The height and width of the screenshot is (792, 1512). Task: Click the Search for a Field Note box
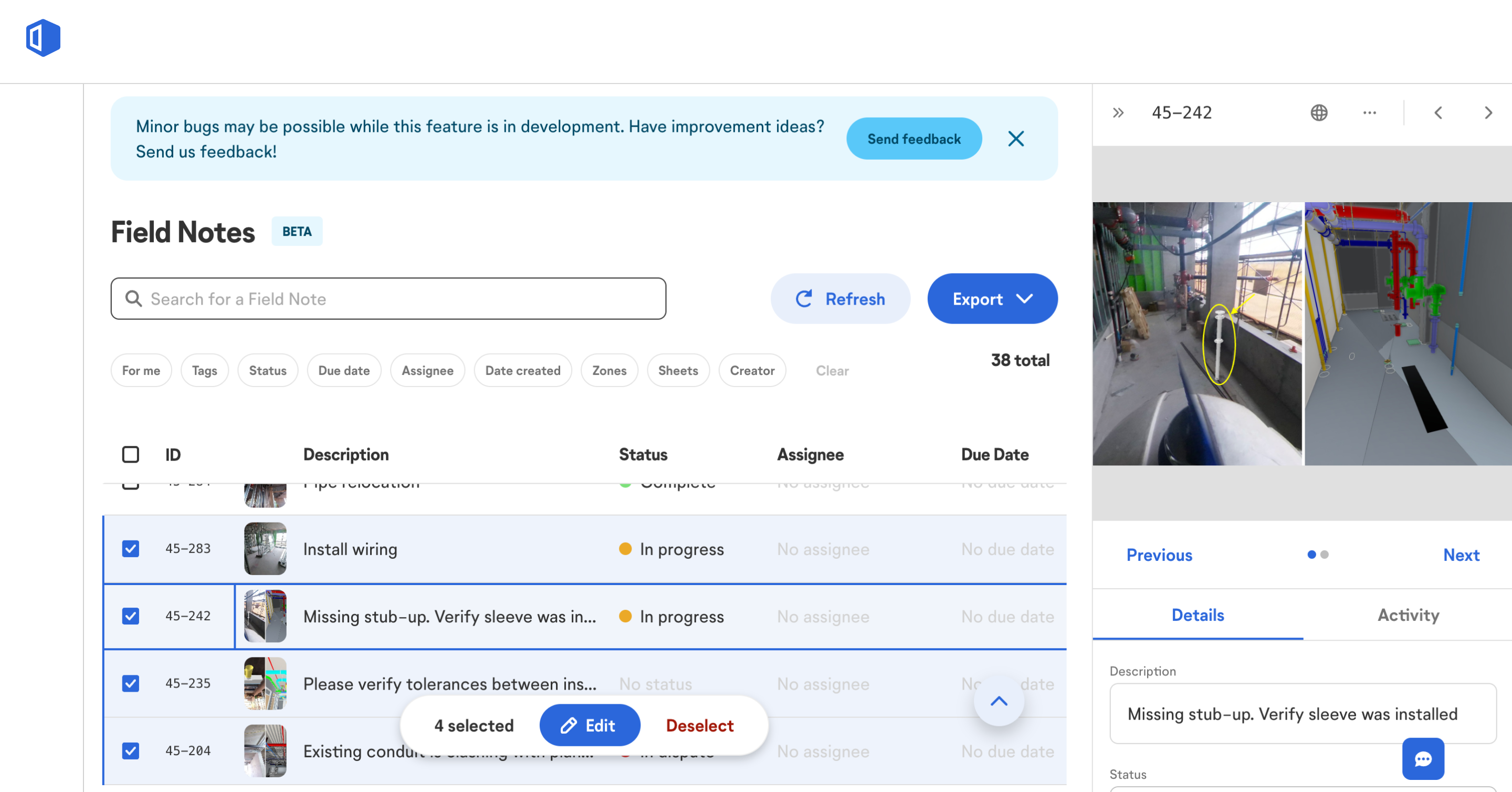click(388, 299)
